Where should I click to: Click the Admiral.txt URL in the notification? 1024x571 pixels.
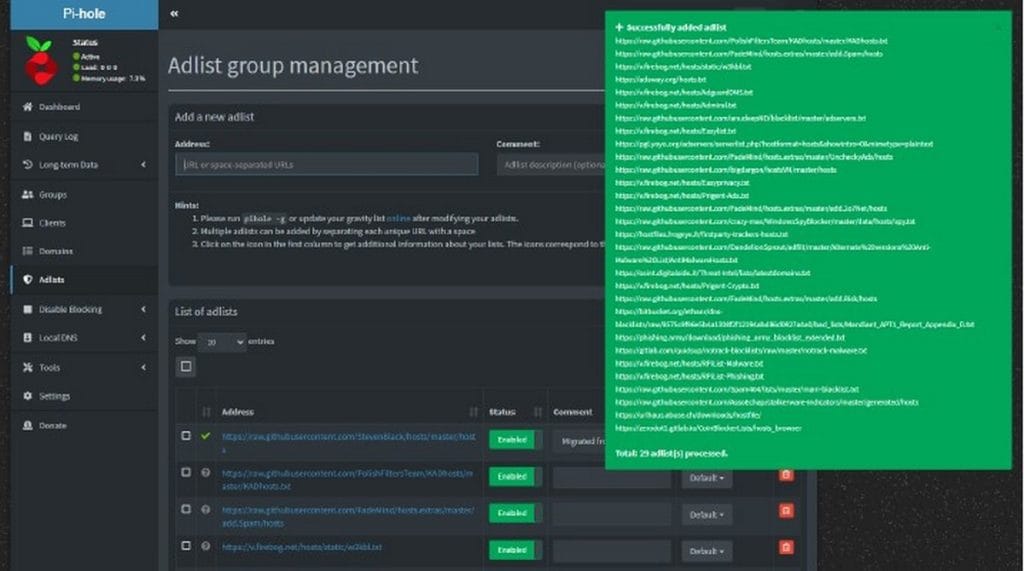click(676, 105)
